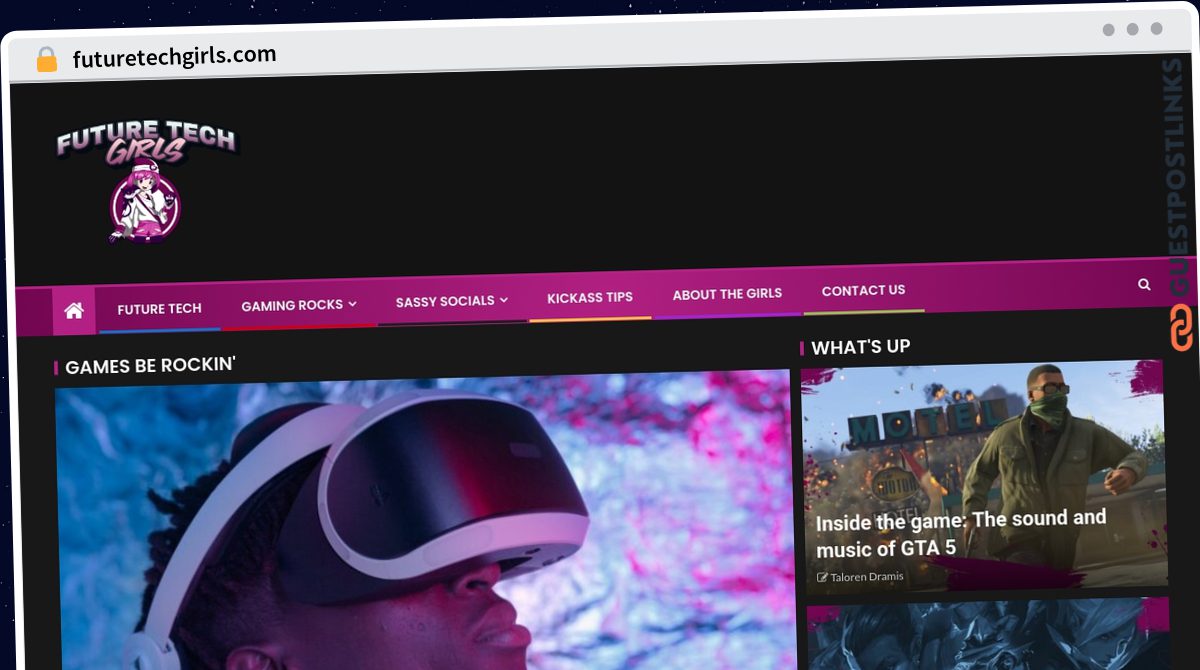
Task: Click the edit icon beside Taloren Dramis
Action: coord(822,577)
